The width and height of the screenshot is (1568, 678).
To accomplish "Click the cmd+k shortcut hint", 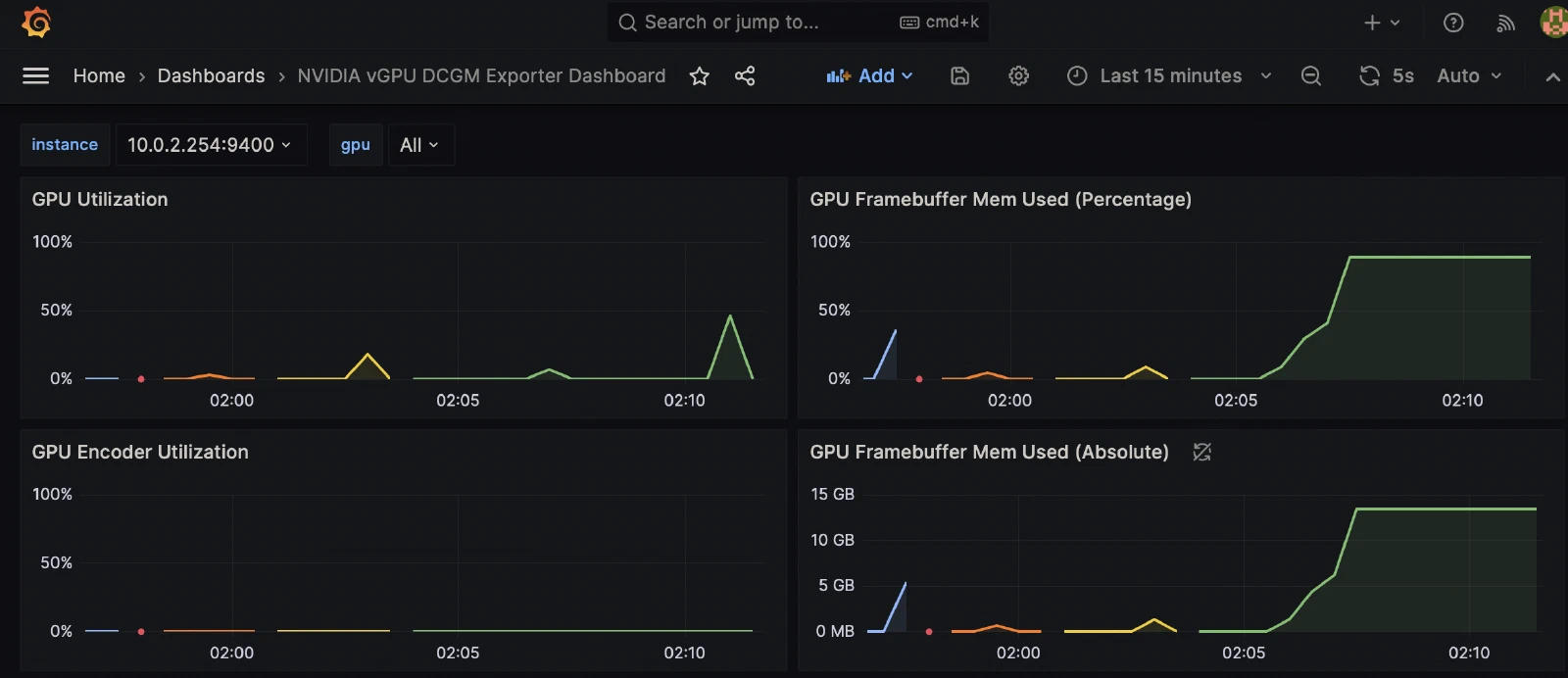I will [x=940, y=22].
